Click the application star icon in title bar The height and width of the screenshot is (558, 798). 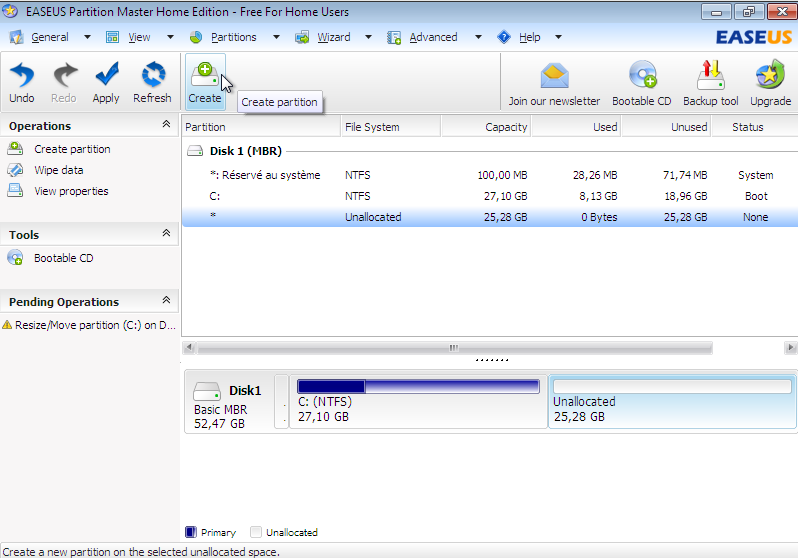point(10,11)
